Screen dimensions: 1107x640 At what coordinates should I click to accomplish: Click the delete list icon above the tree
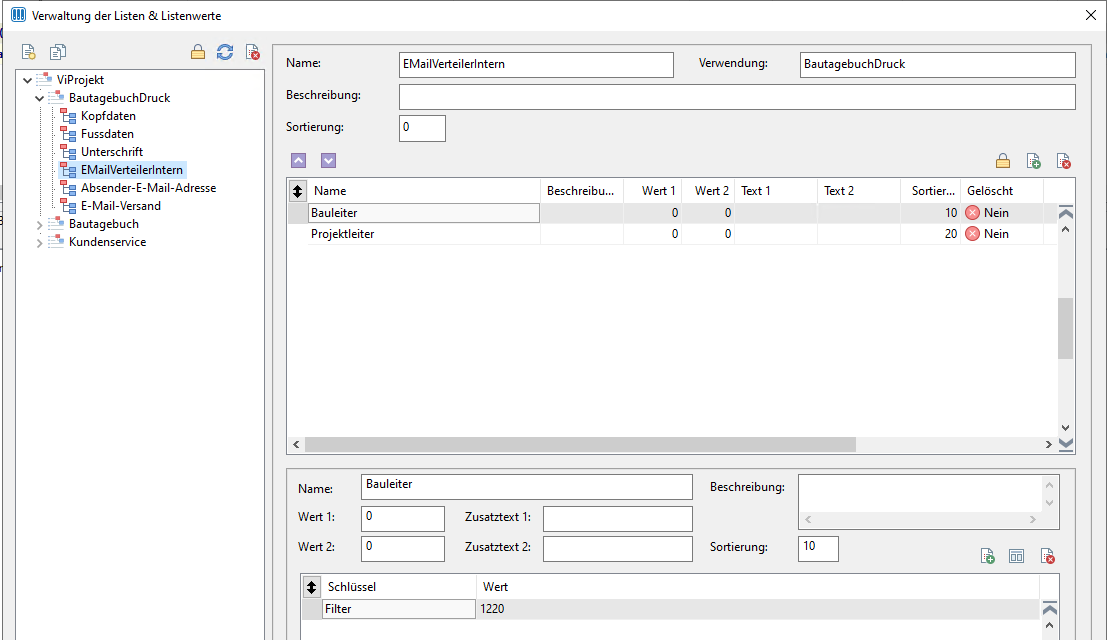click(252, 52)
